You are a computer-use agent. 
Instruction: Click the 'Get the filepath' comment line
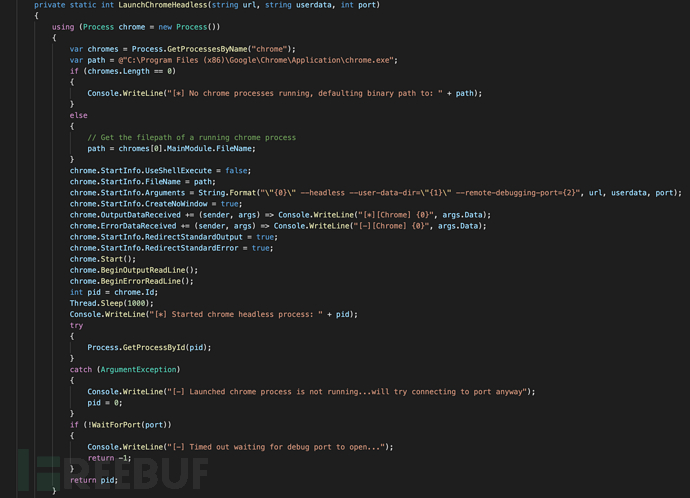(191, 137)
